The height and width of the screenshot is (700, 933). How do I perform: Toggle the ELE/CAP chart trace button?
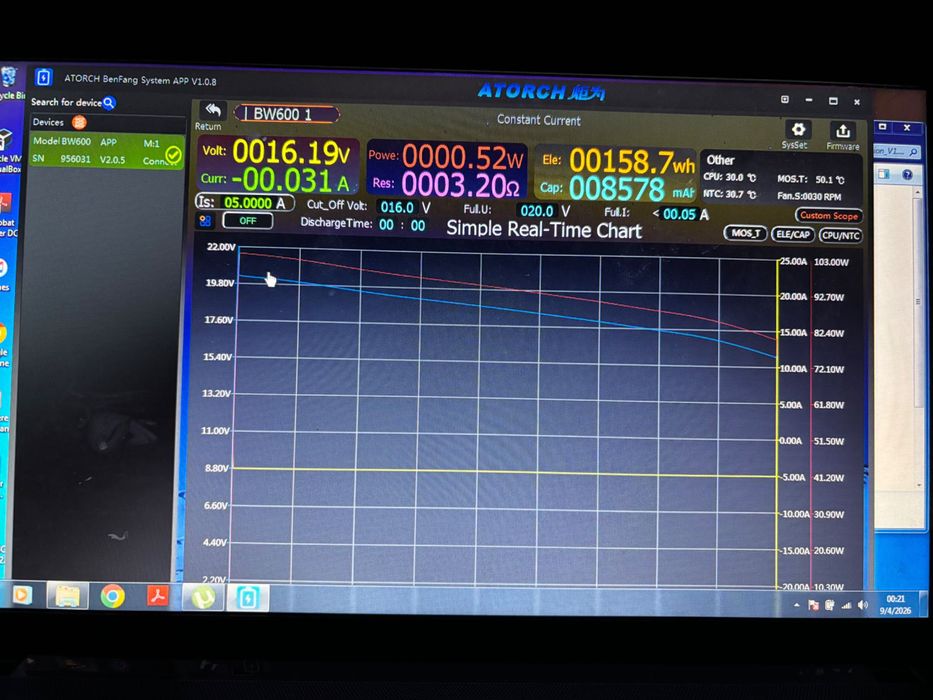click(x=793, y=235)
